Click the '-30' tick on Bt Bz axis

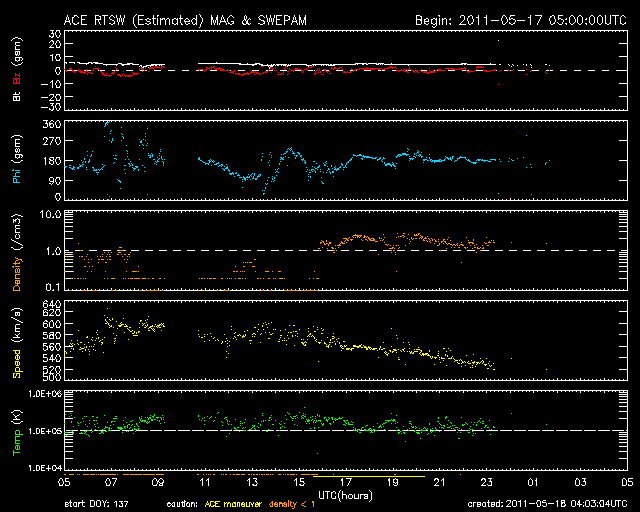click(x=52, y=107)
